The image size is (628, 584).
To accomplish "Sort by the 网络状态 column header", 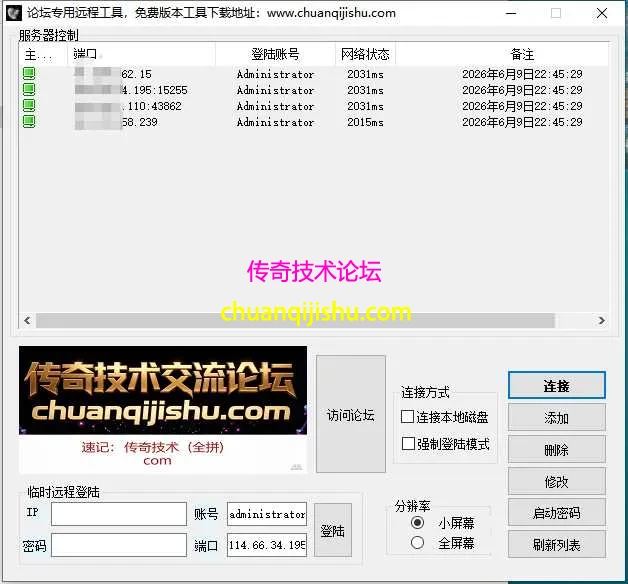I will (x=365, y=54).
